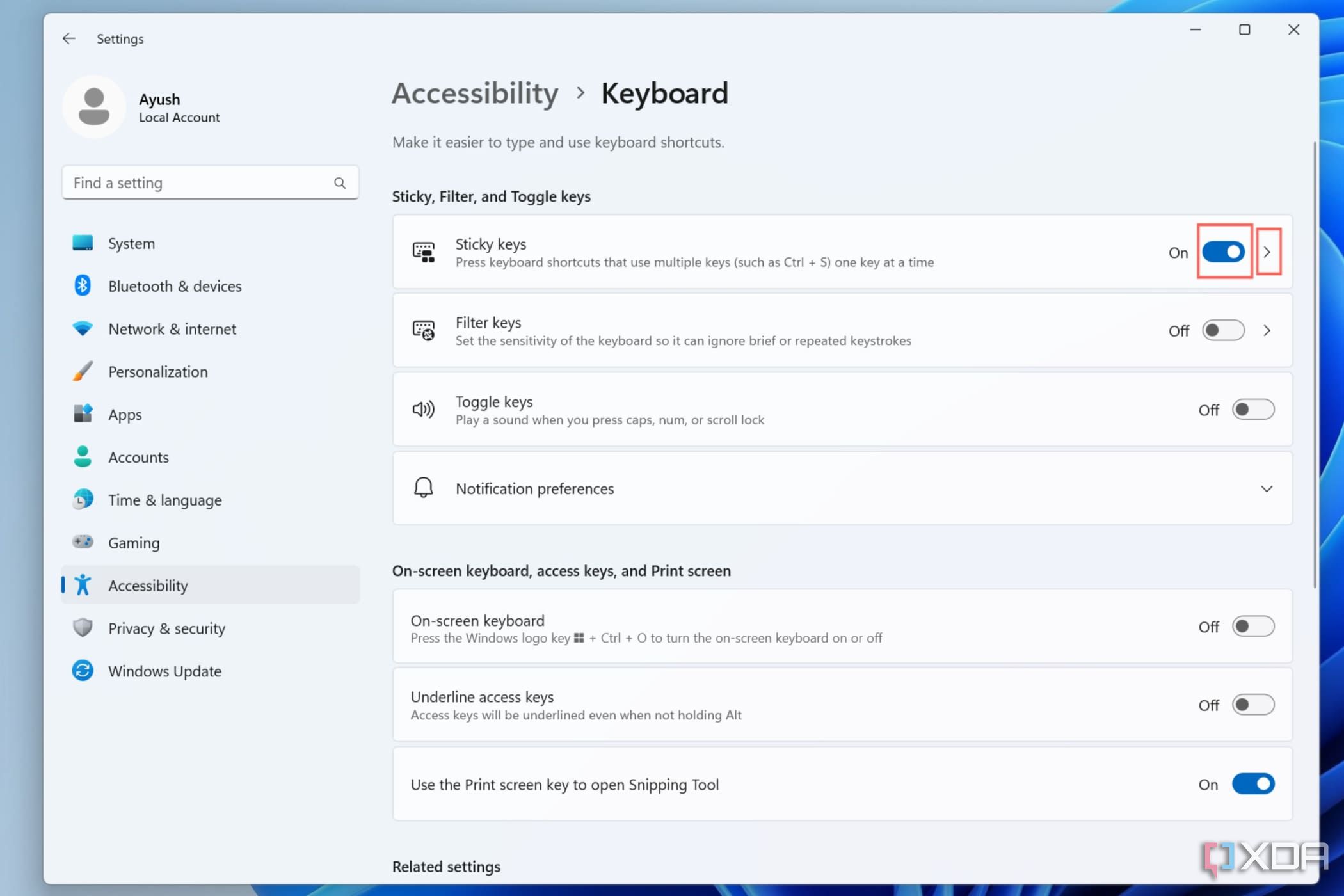This screenshot has height=896, width=1344.
Task: Click the Notification bell icon
Action: click(x=424, y=488)
